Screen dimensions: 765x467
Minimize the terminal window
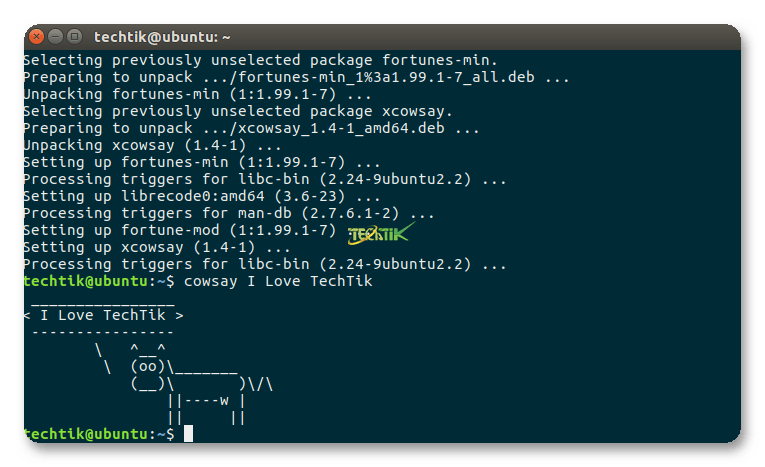click(56, 37)
